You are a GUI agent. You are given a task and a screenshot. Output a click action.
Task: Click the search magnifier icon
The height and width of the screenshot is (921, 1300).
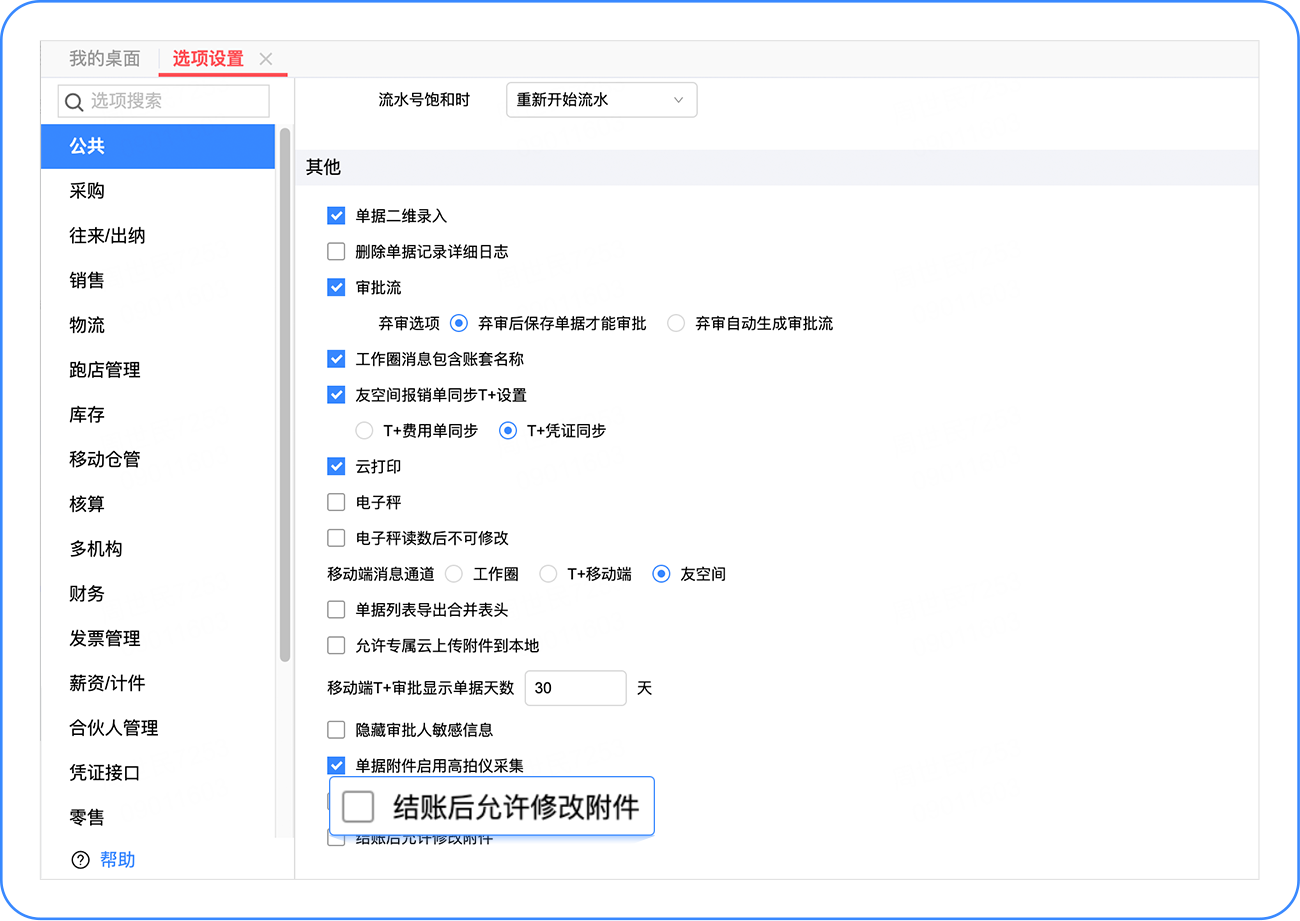[74, 101]
